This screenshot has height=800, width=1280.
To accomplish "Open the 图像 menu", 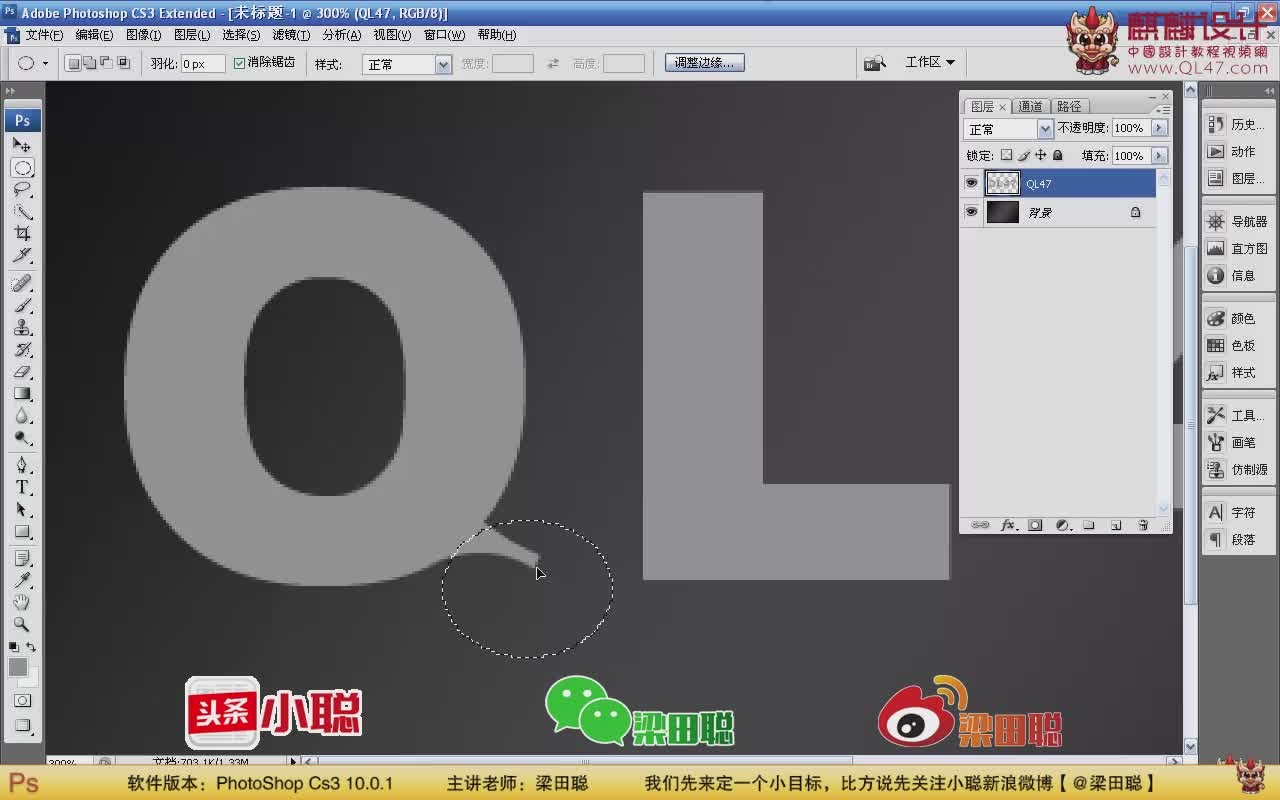I will pyautogui.click(x=143, y=35).
